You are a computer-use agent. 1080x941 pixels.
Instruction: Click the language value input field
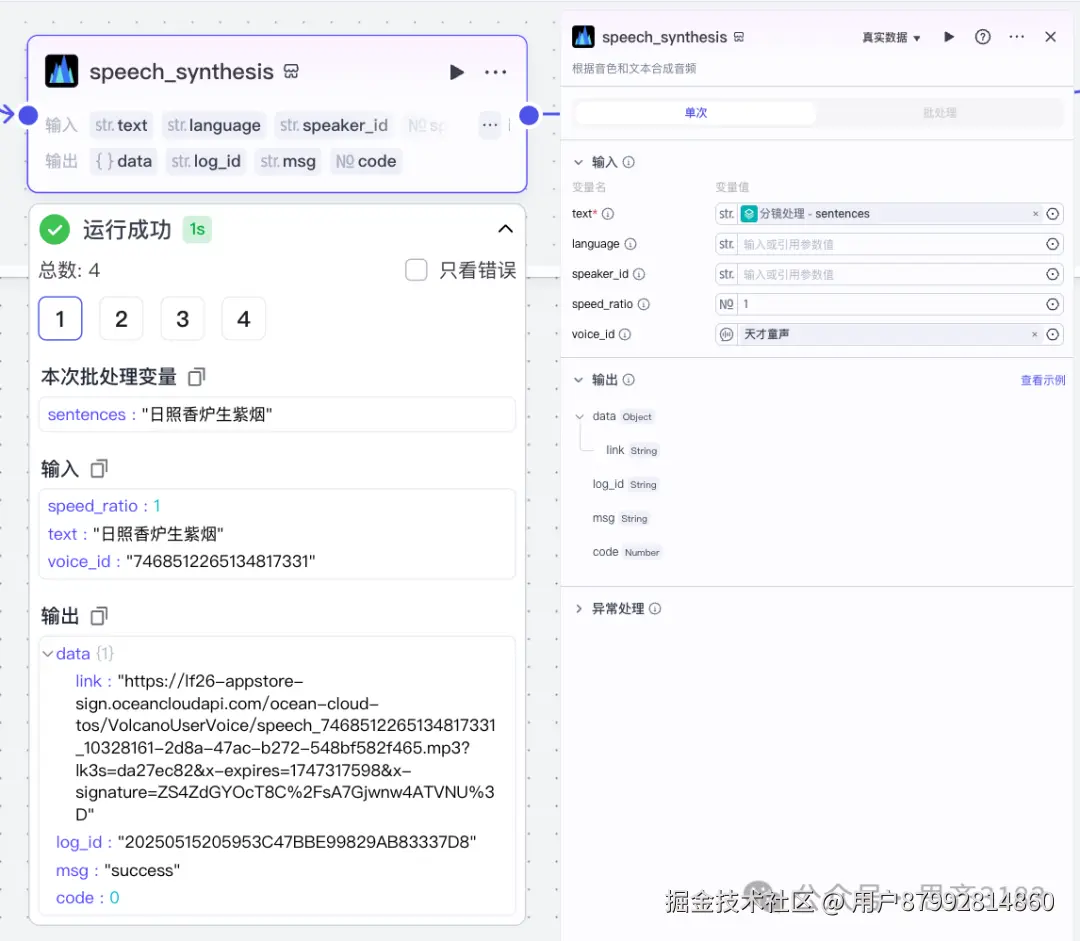coord(890,244)
